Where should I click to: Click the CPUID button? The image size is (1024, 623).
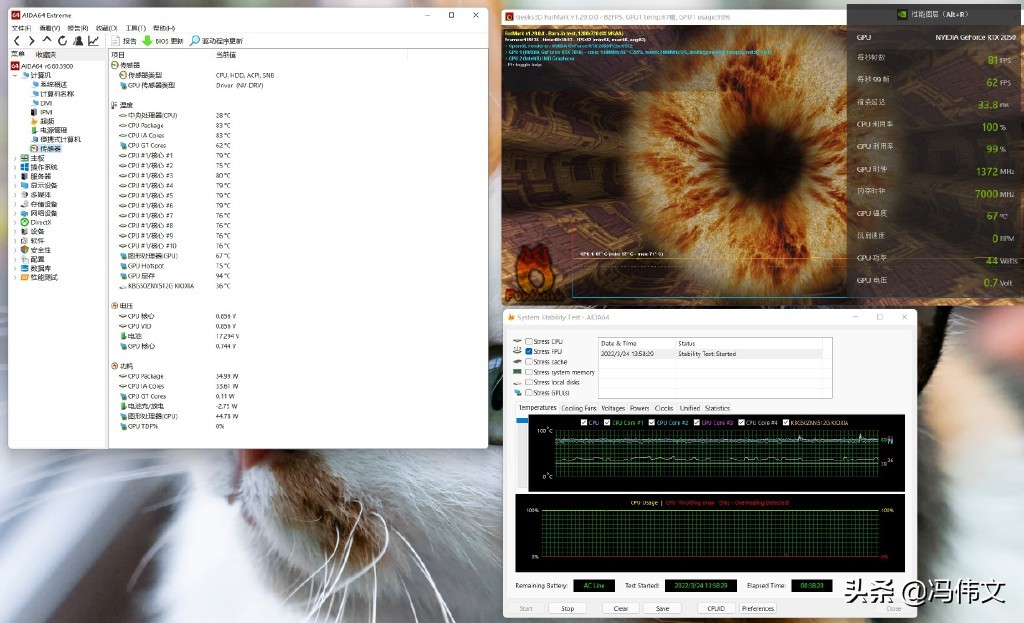pyautogui.click(x=716, y=608)
